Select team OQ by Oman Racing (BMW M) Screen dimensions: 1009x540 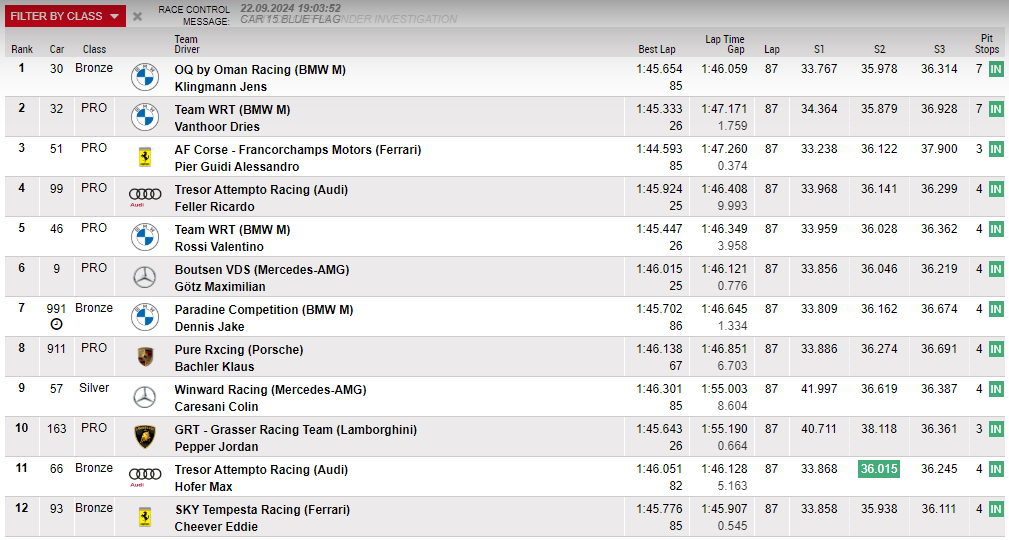tap(260, 70)
